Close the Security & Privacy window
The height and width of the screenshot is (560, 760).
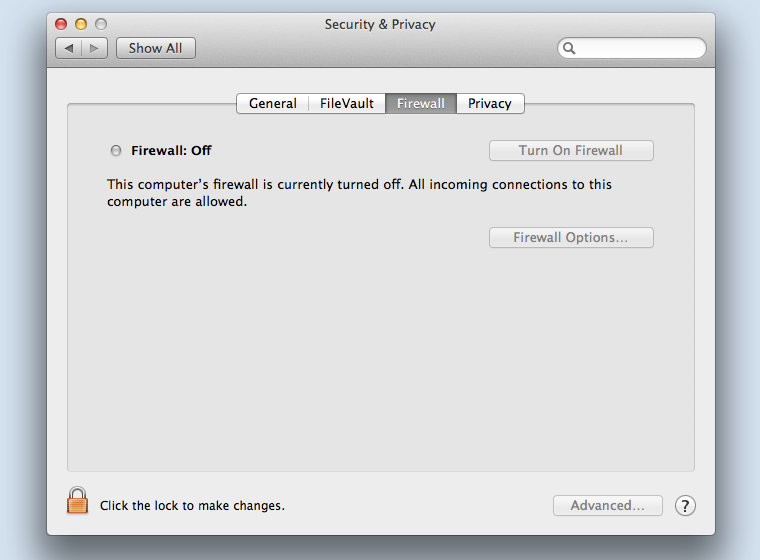(x=61, y=24)
